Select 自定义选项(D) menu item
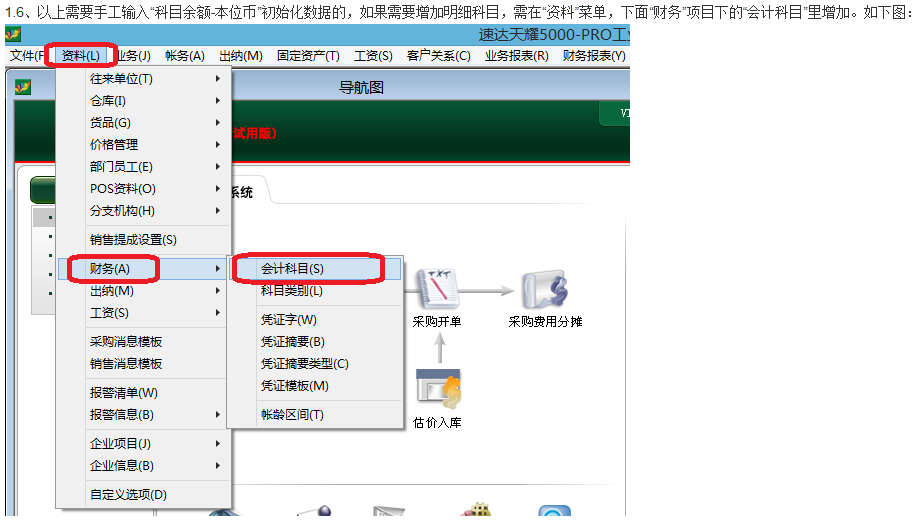 pos(144,495)
